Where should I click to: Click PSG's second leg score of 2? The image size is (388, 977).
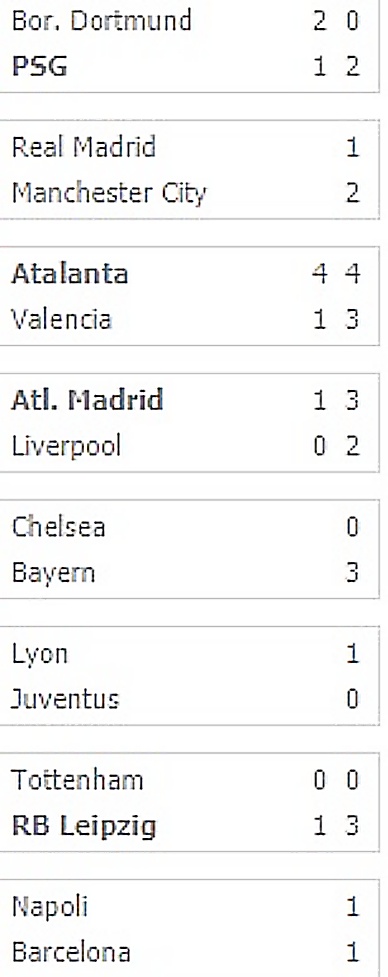[x=353, y=67]
